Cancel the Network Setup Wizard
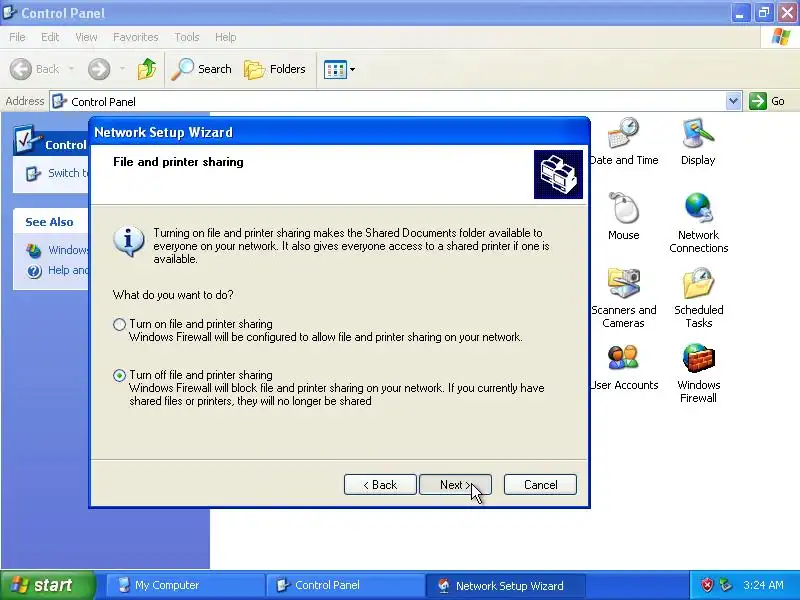The height and width of the screenshot is (600, 800). pos(540,485)
